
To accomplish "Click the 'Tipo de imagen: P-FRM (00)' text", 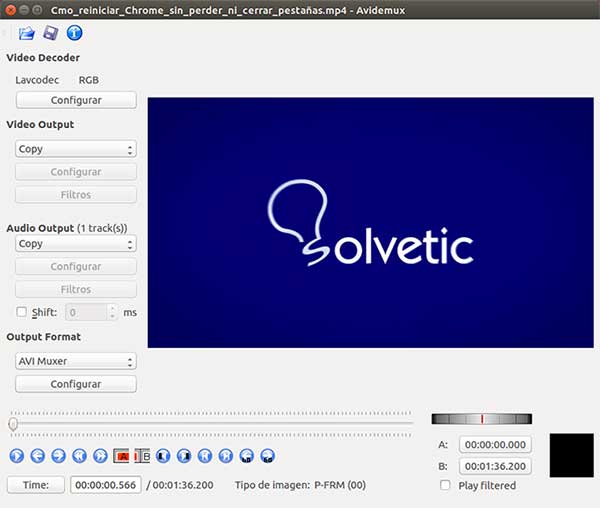I will pos(300,485).
